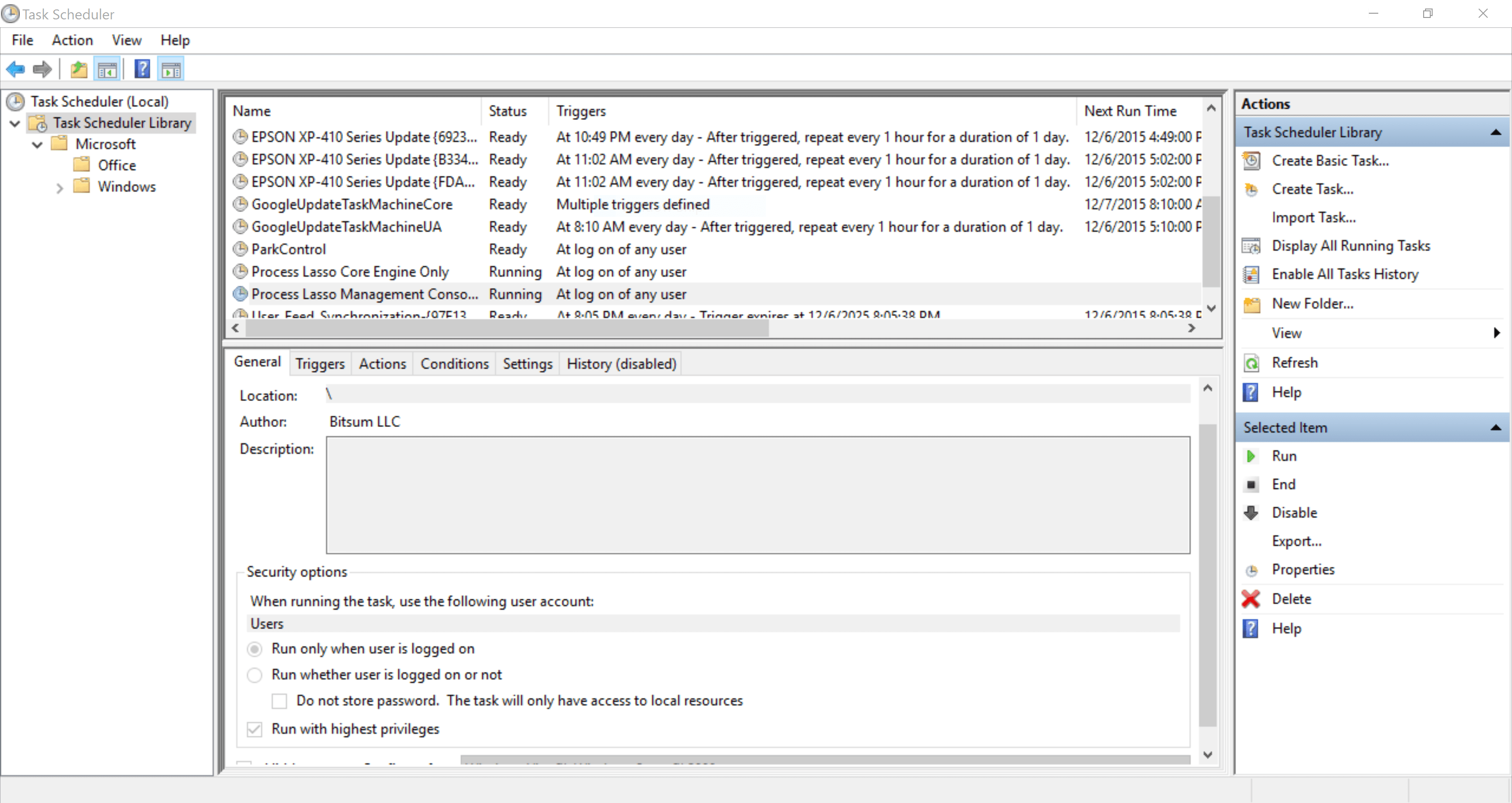The width and height of the screenshot is (1512, 803).
Task: Click the Export option under Selected Item
Action: [x=1298, y=540]
